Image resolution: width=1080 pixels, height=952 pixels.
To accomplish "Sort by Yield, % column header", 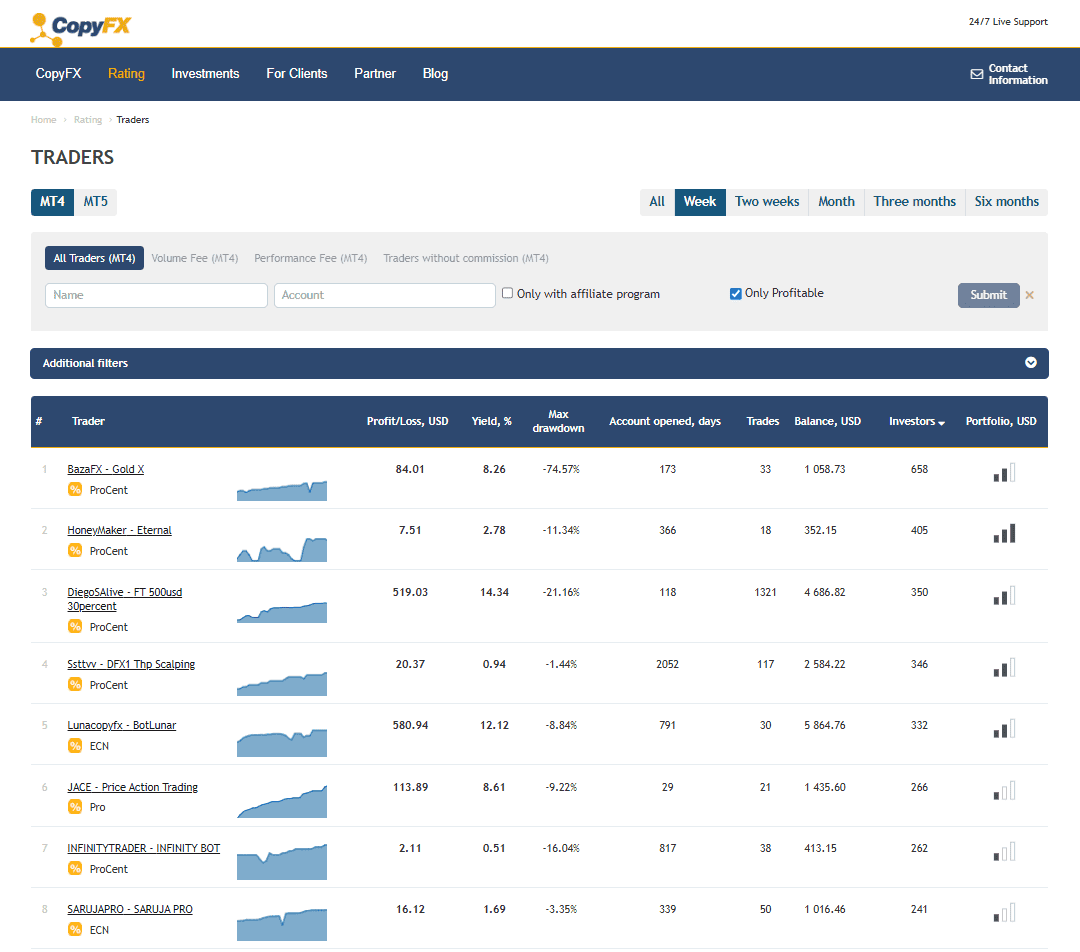I will click(491, 421).
